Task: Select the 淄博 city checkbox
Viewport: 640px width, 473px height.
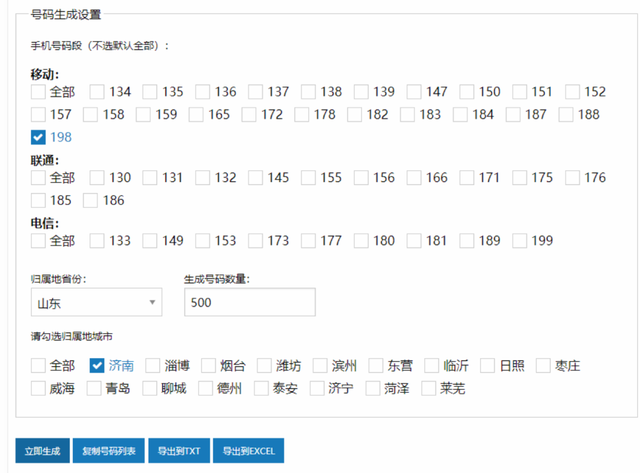Action: click(153, 366)
